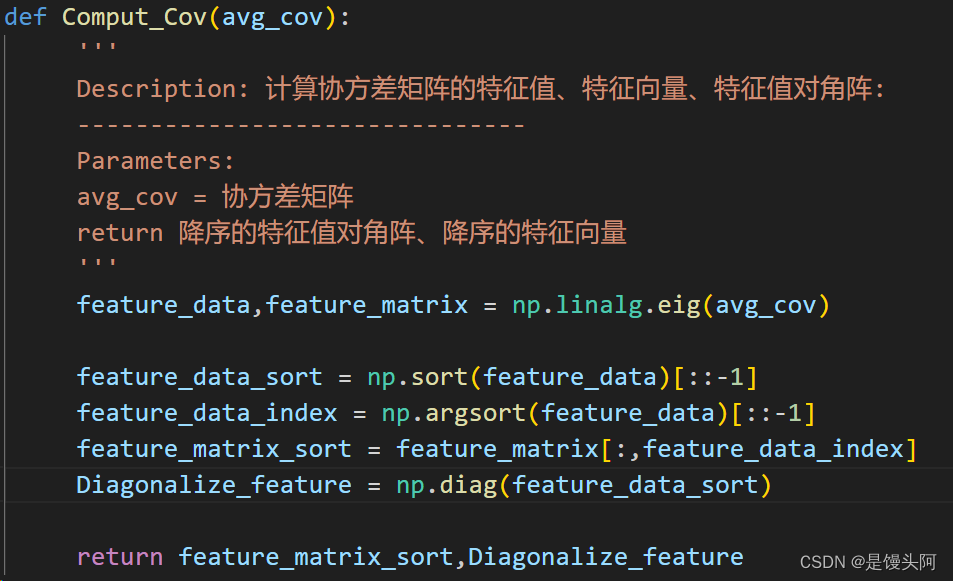Click the avg_cov parameter in function signature
Image resolution: width=953 pixels, height=581 pixels.
click(x=272, y=18)
